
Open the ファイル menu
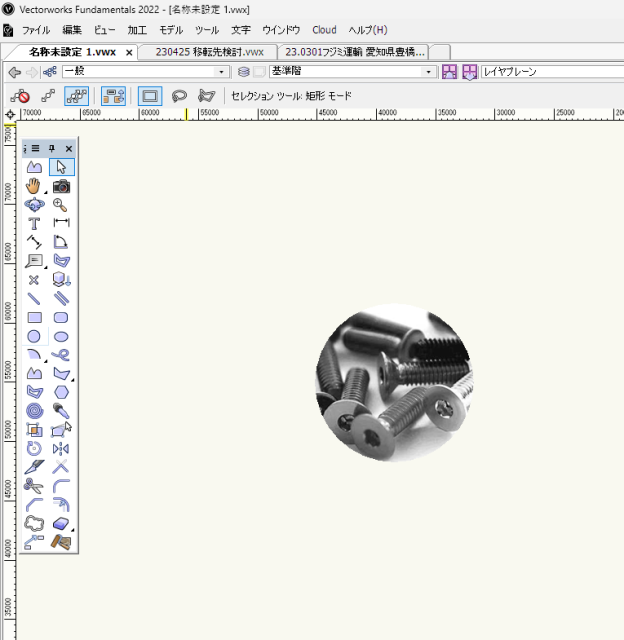point(36,30)
